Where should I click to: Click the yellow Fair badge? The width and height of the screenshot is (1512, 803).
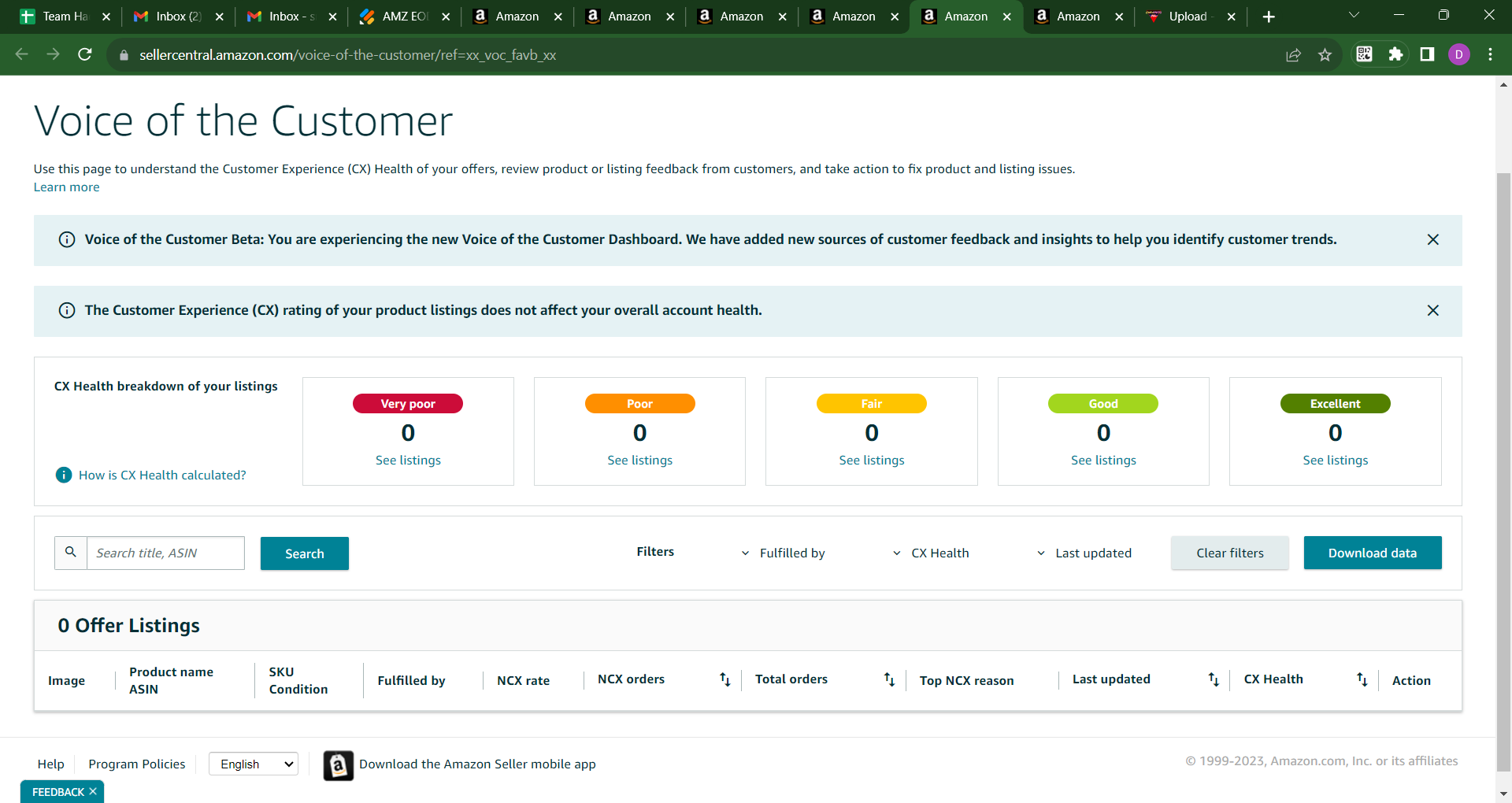pyautogui.click(x=872, y=404)
